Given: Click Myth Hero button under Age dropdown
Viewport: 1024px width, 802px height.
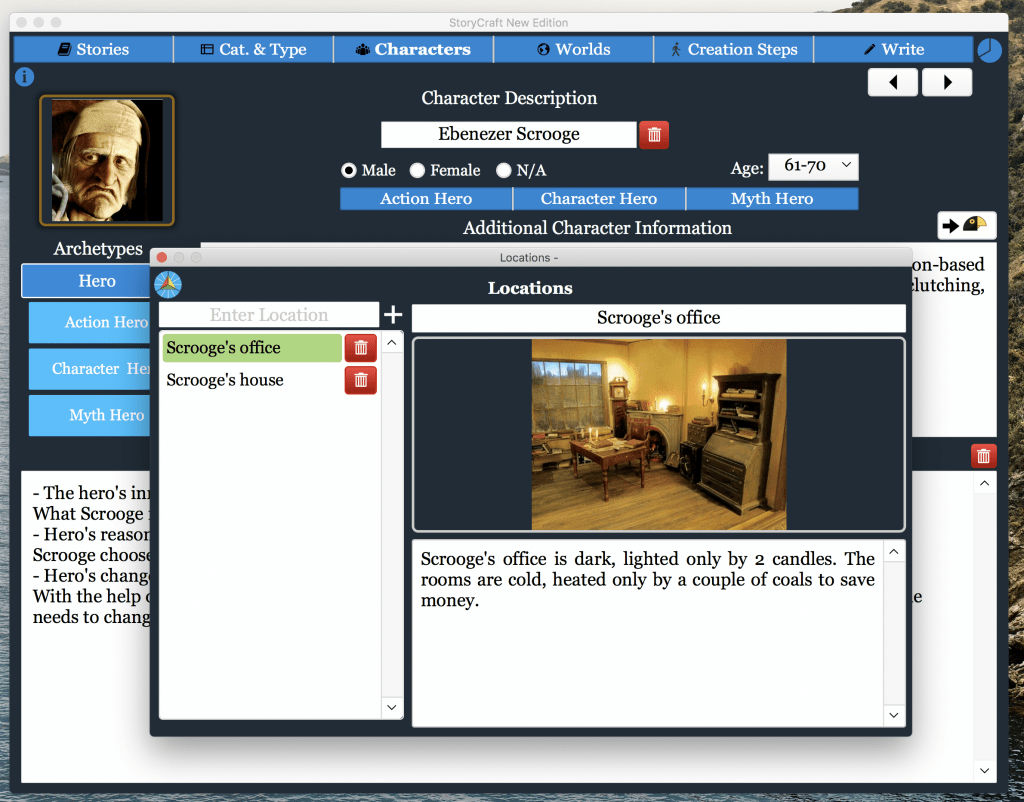Looking at the screenshot, I should point(772,199).
